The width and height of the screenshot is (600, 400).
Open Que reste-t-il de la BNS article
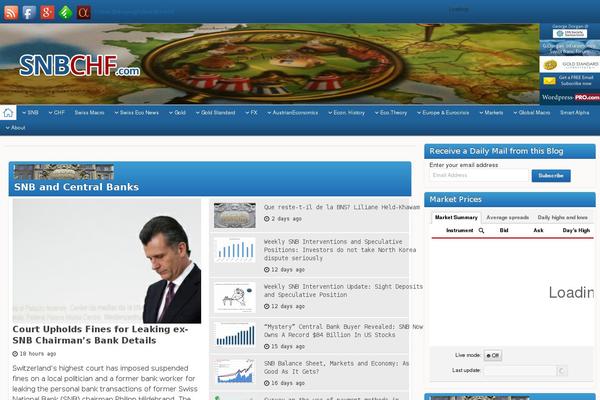point(341,207)
